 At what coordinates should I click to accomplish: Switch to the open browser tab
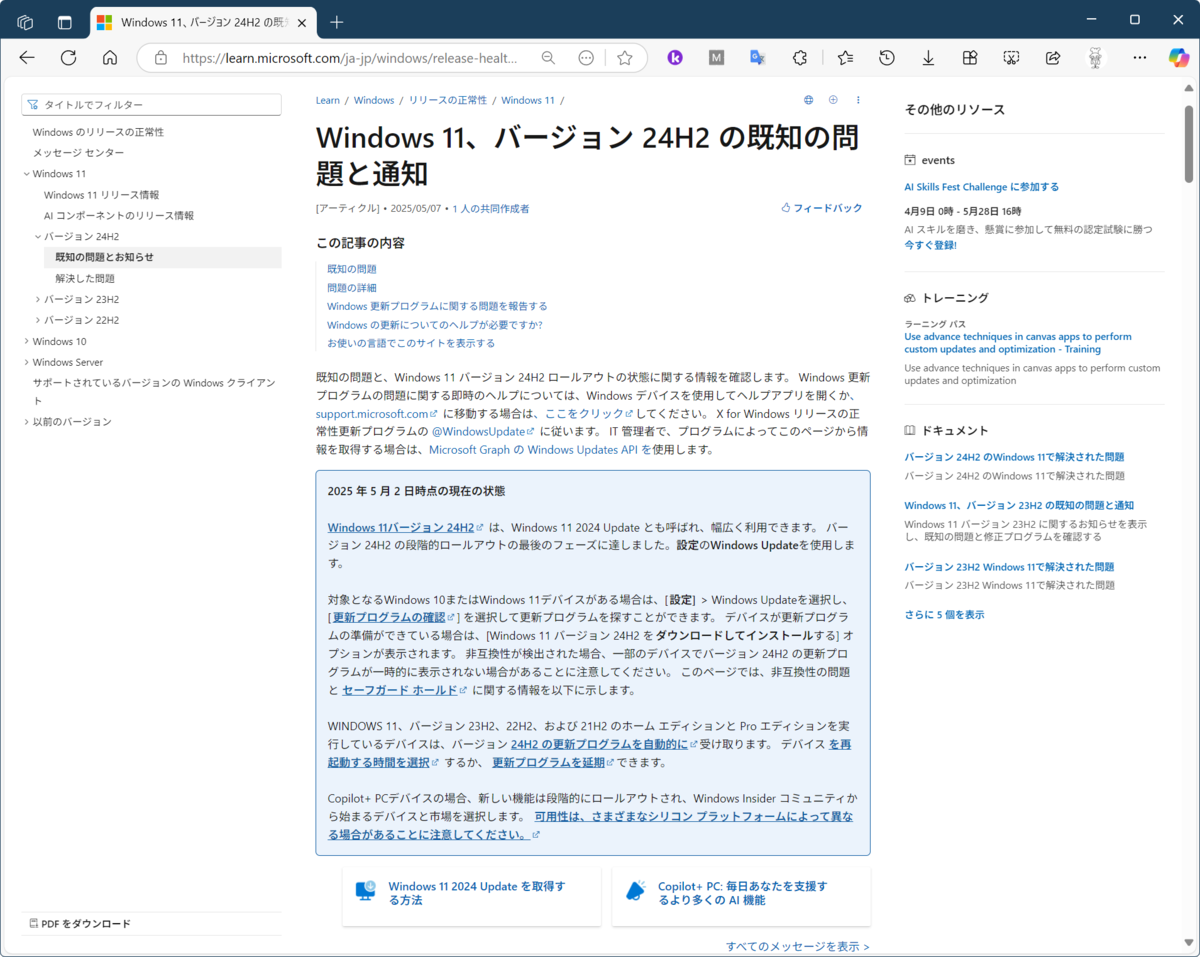[x=200, y=22]
